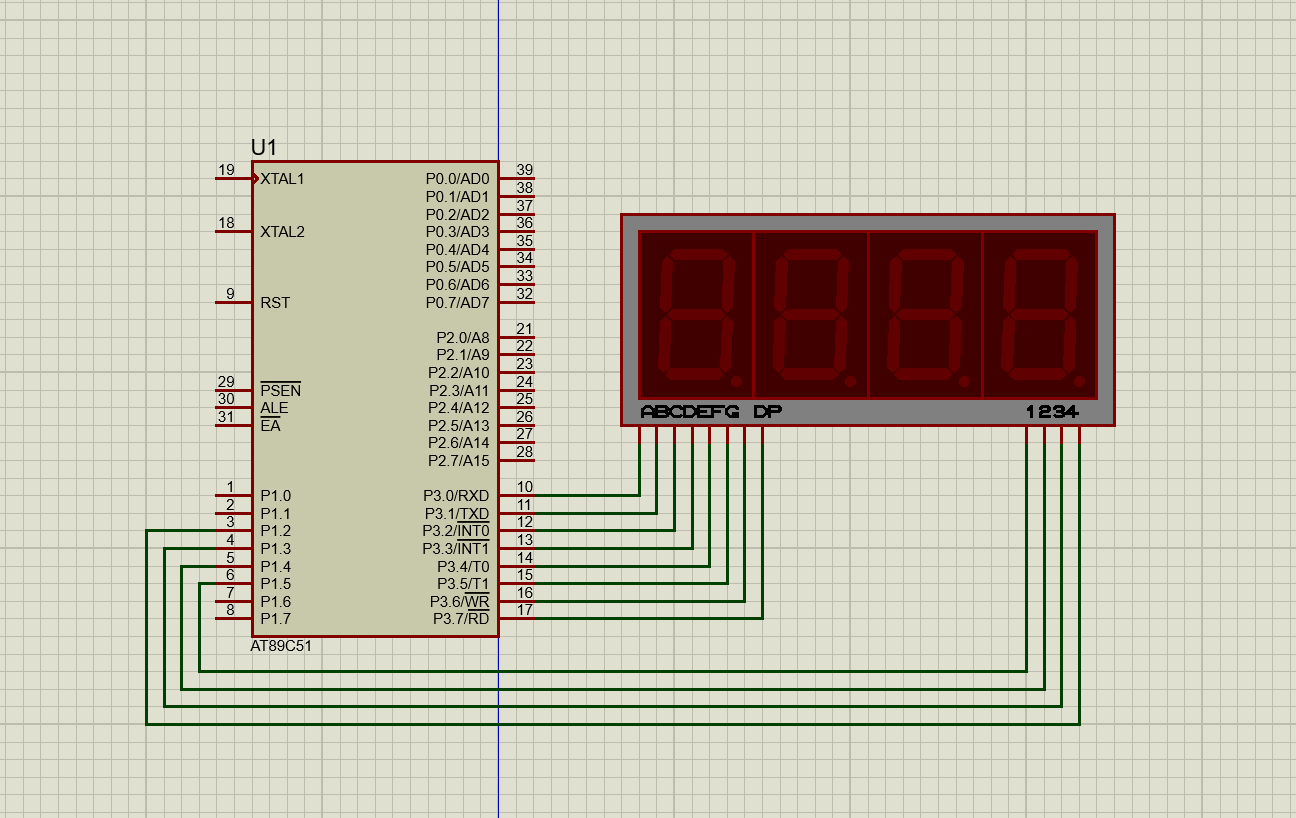1296x818 pixels.
Task: Click the P2.4/A12 pin label
Action: click(459, 408)
